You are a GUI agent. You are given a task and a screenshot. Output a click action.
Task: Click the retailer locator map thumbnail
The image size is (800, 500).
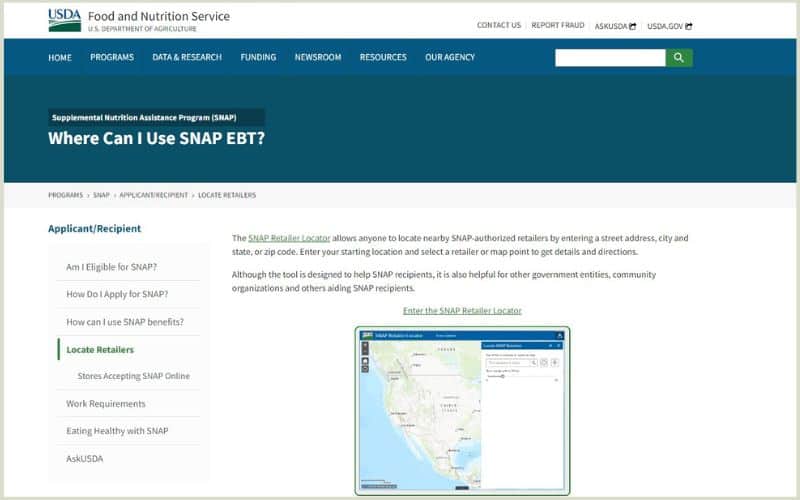click(x=462, y=411)
